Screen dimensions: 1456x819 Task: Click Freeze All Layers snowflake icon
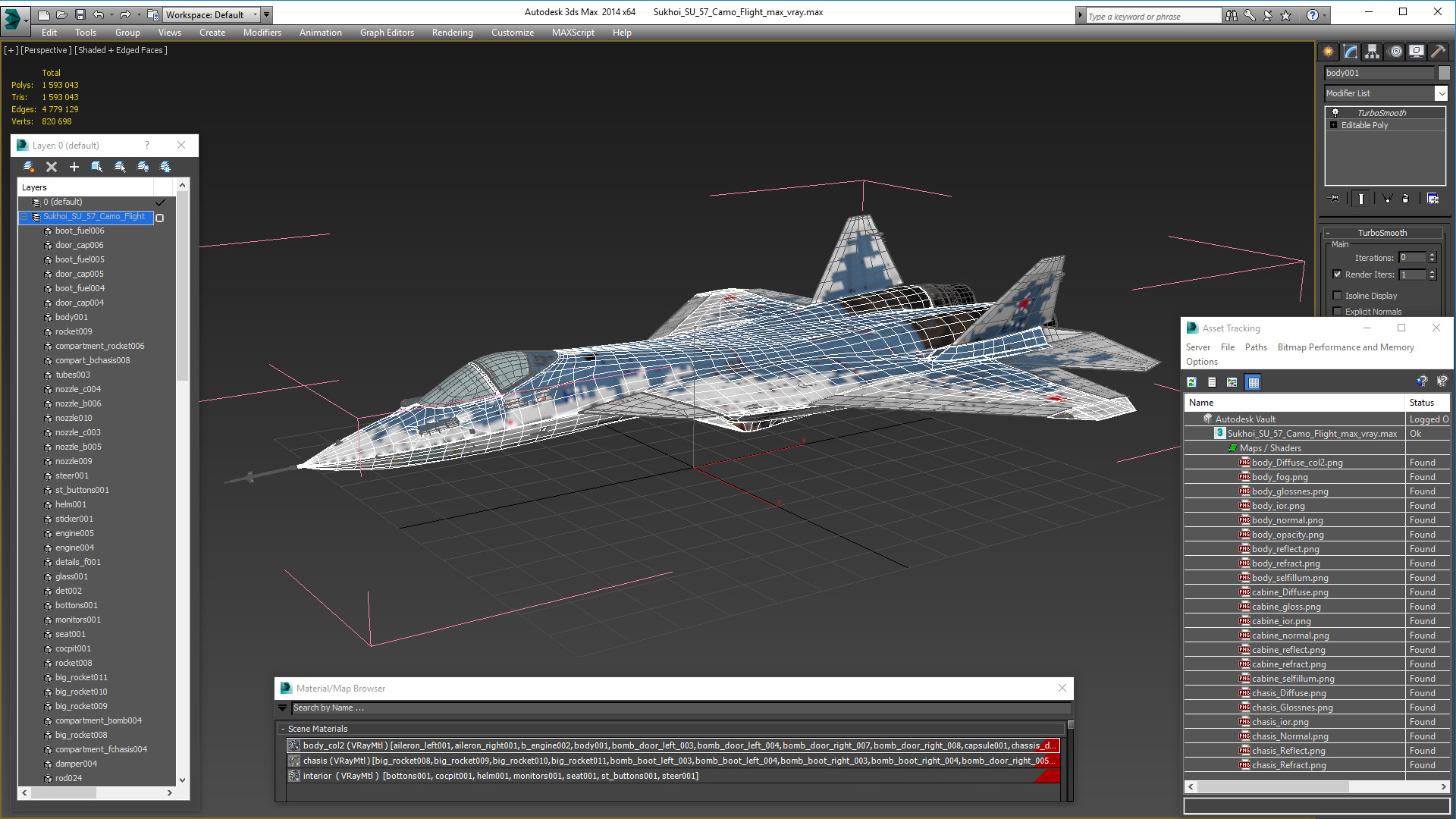tap(165, 167)
